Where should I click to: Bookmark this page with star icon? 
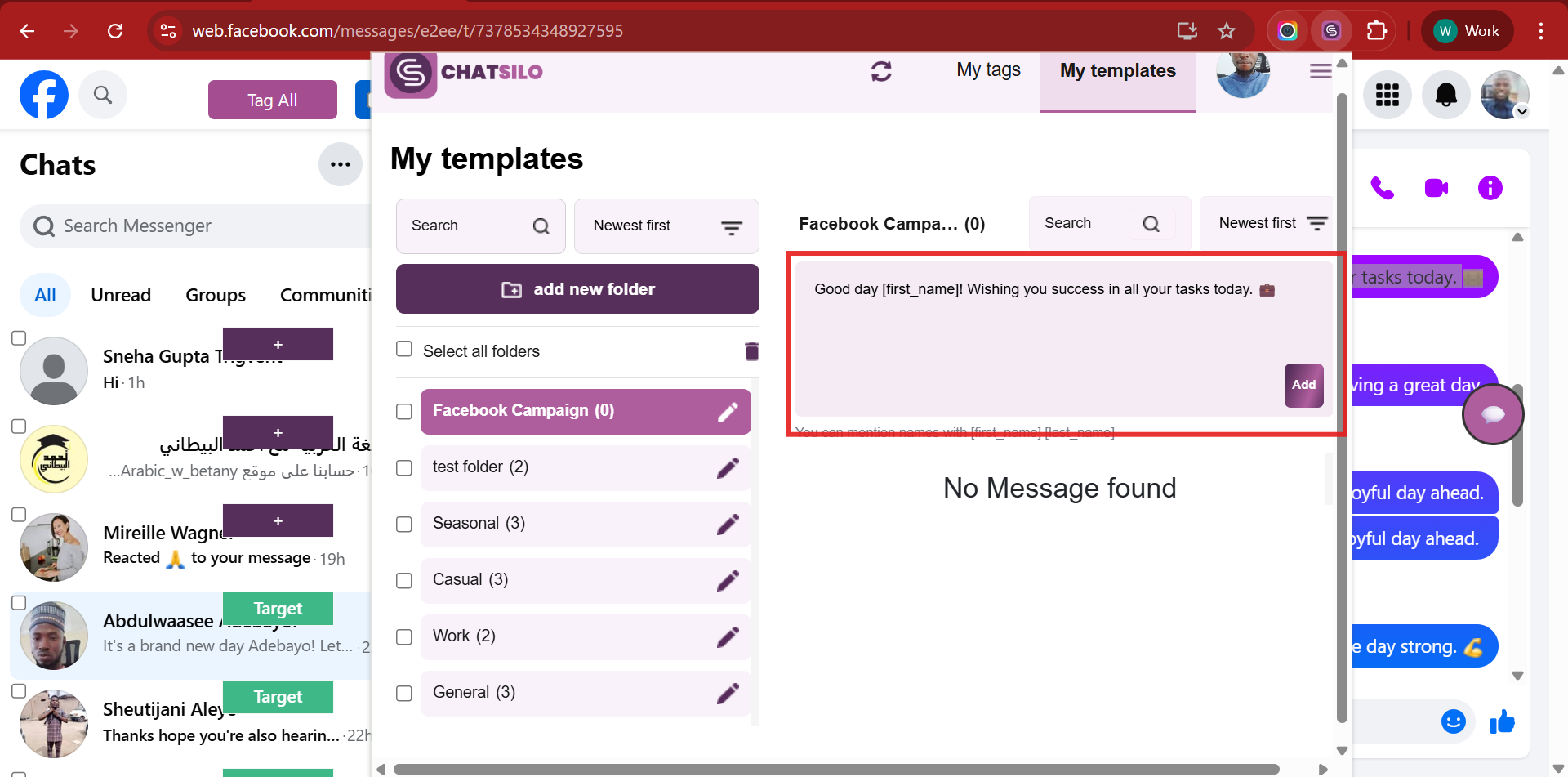point(1227,31)
